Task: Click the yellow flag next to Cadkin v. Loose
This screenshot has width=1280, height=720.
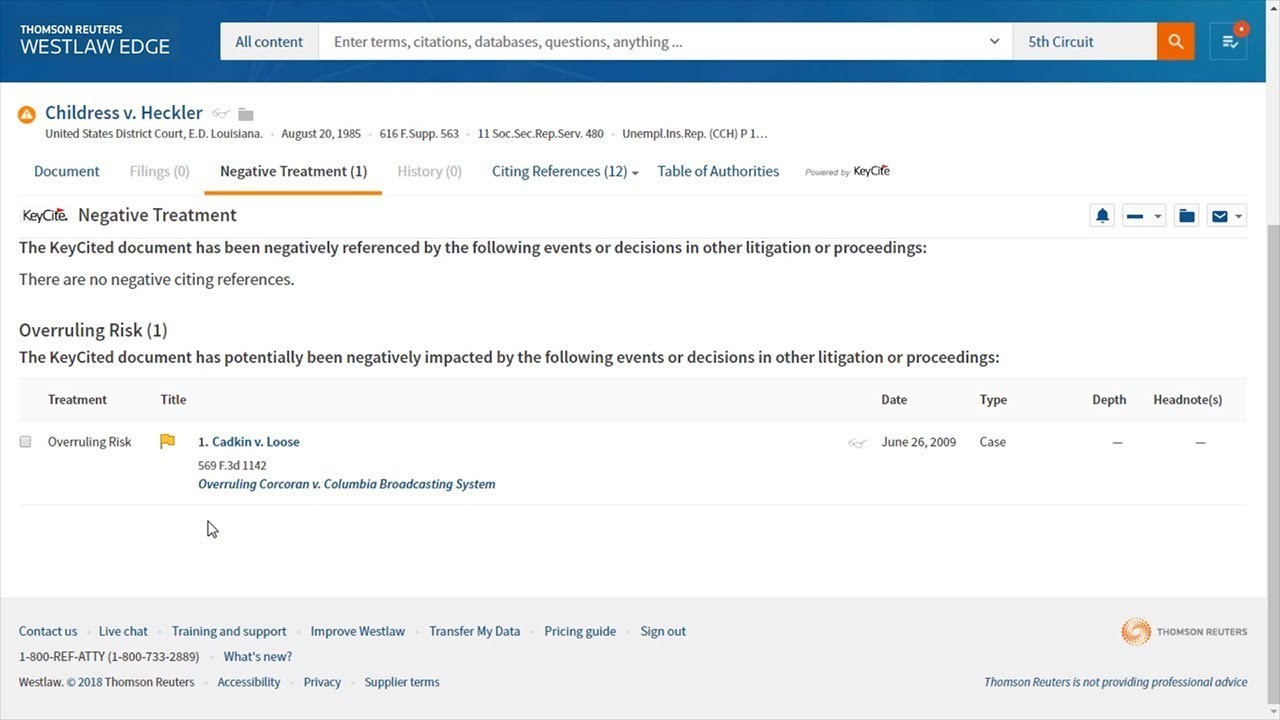Action: (167, 441)
